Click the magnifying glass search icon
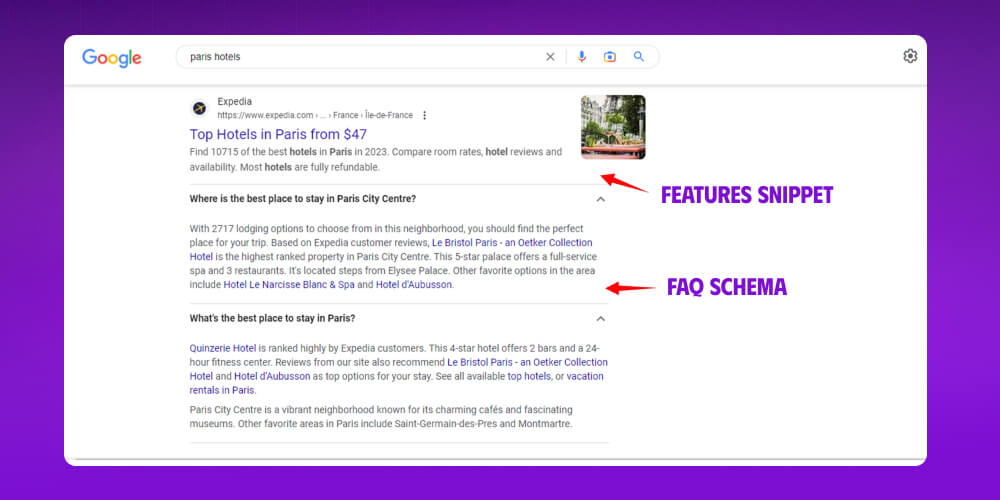The width and height of the screenshot is (1000, 500). [x=639, y=57]
